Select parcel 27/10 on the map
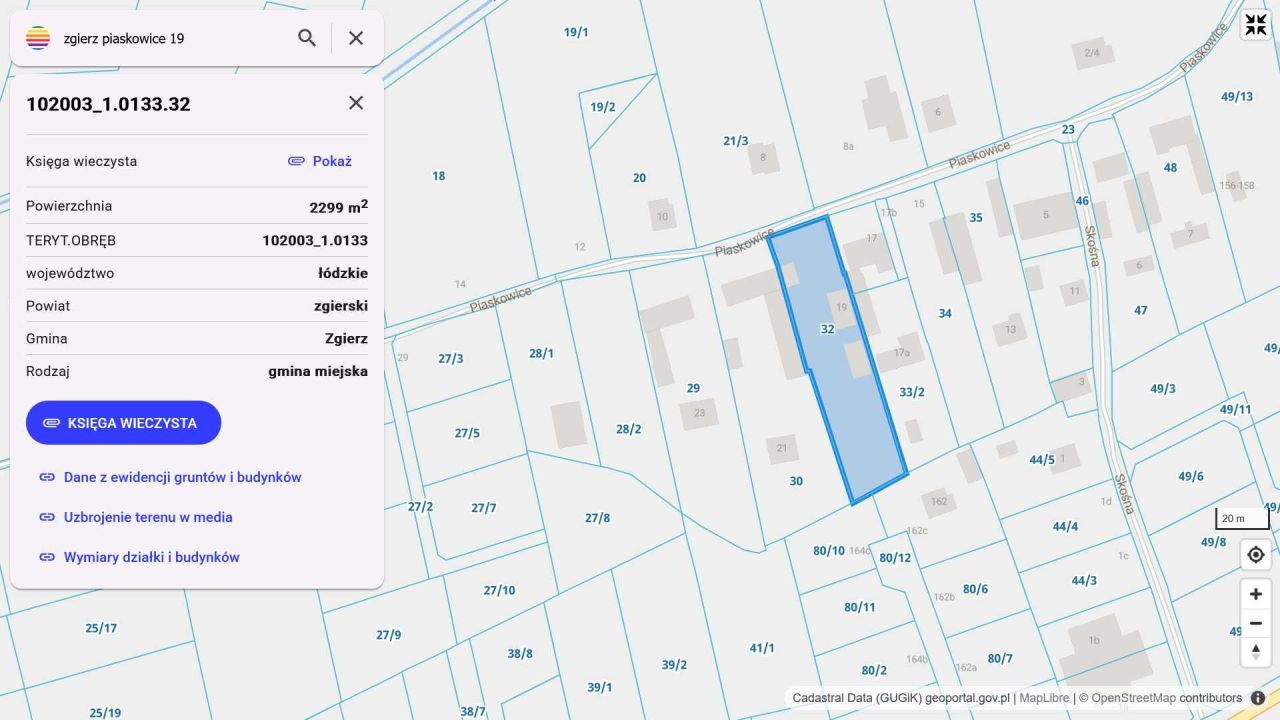This screenshot has width=1280, height=720. pos(499,590)
